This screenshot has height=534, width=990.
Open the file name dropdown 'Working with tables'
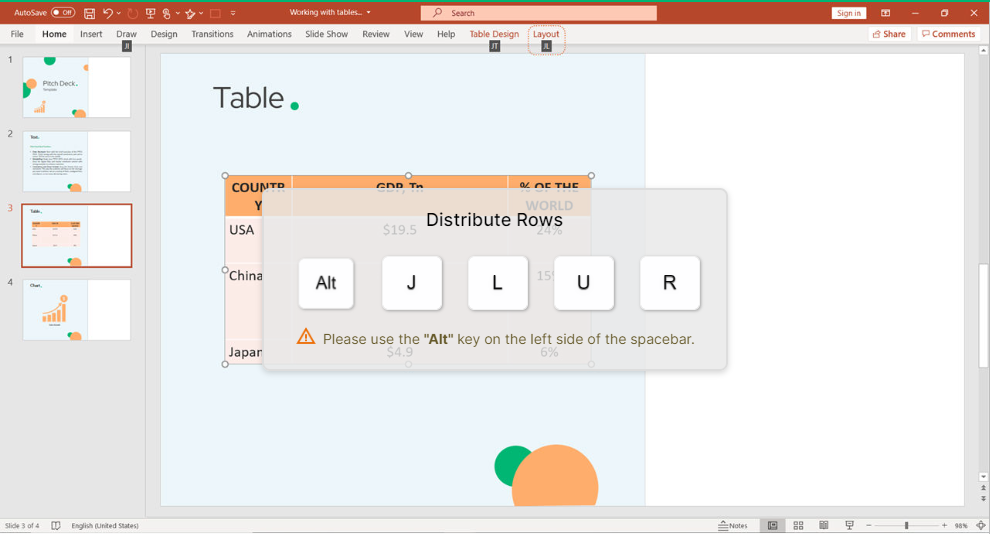coord(330,12)
